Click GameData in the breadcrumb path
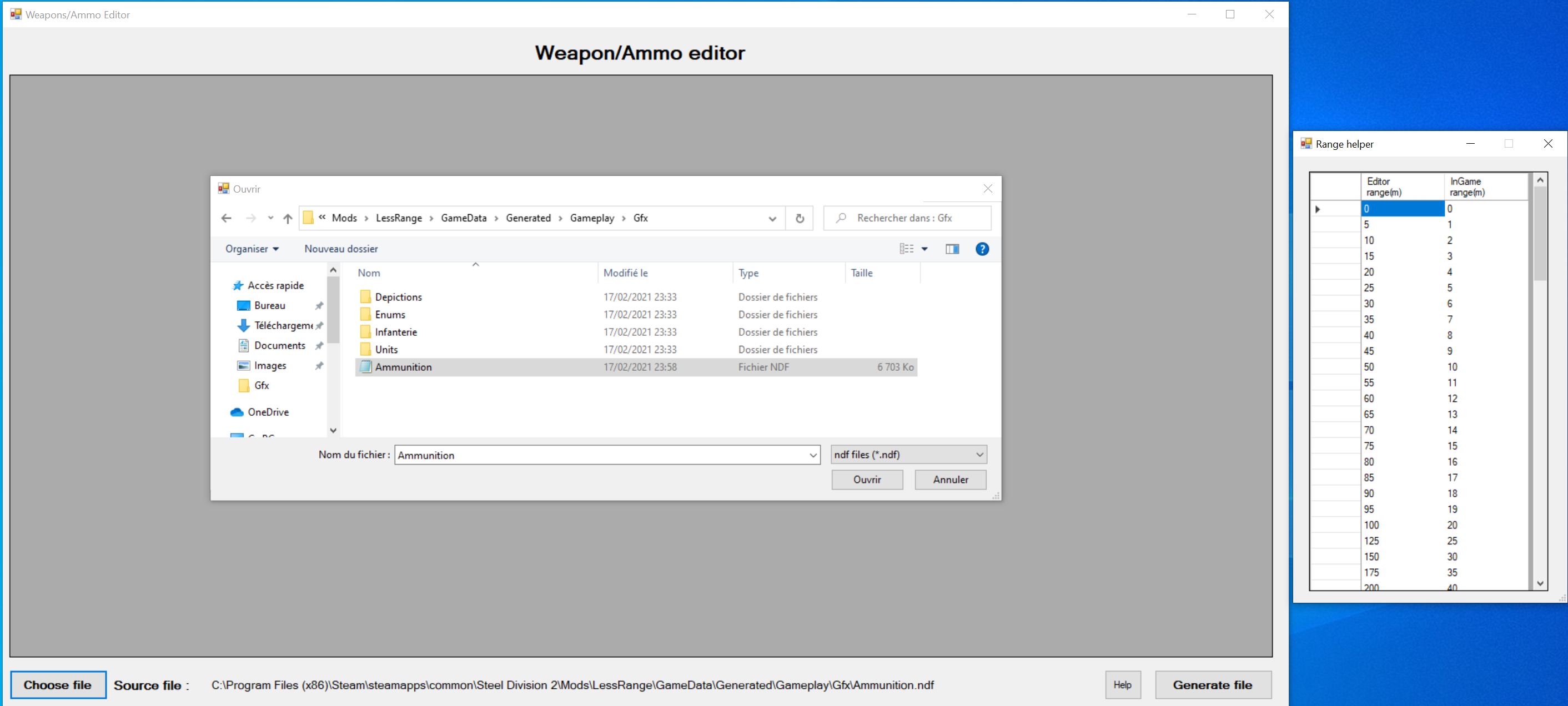The height and width of the screenshot is (706, 1568). coord(463,218)
